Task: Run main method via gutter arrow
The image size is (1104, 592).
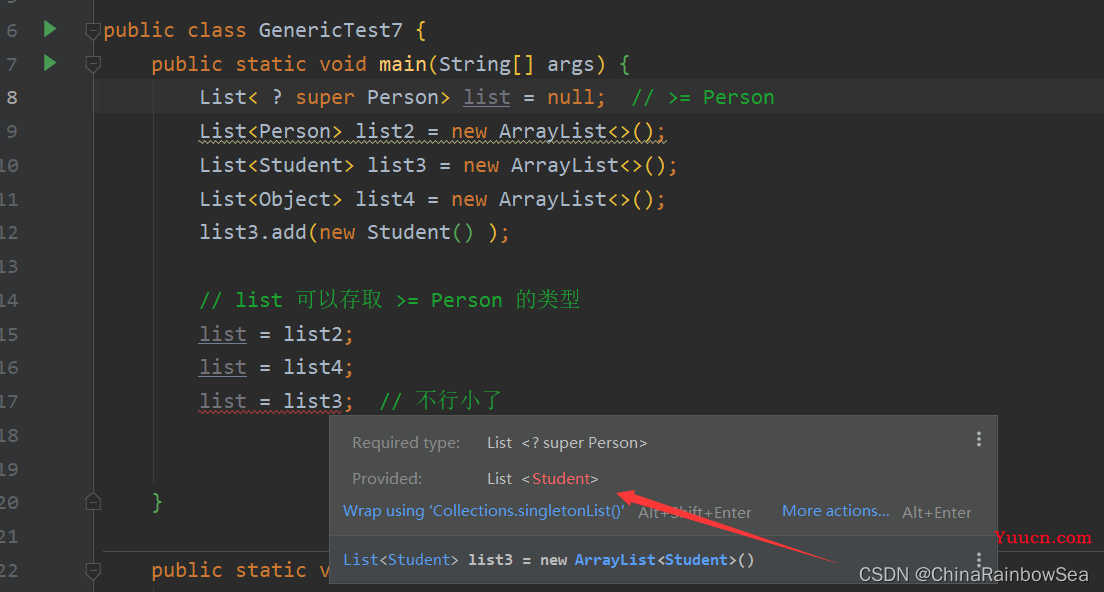Action: click(x=49, y=63)
